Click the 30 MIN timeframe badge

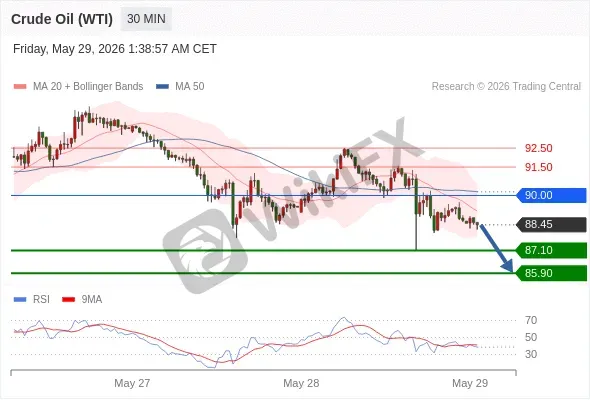pos(146,19)
